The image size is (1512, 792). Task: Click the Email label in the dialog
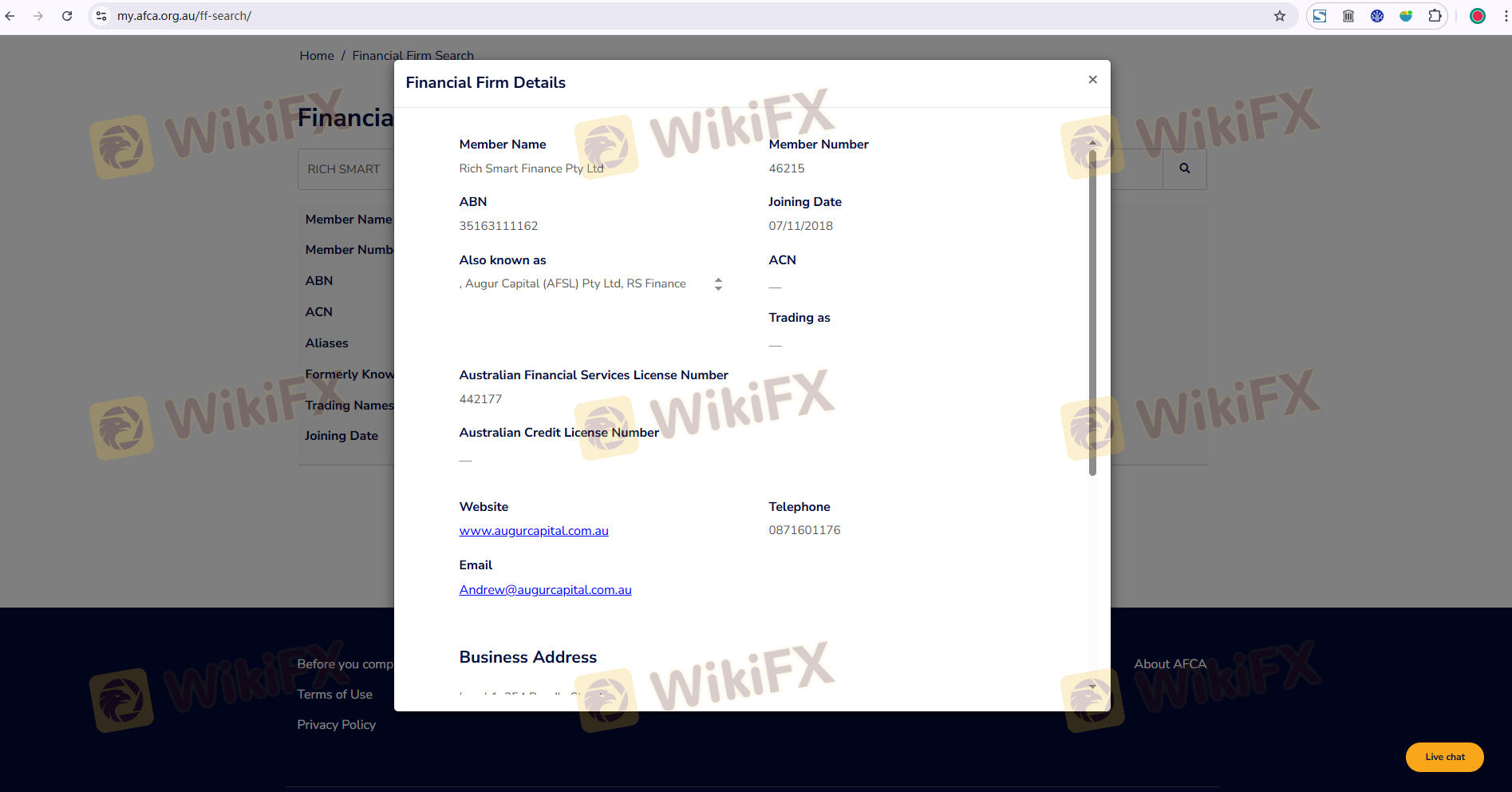[476, 565]
